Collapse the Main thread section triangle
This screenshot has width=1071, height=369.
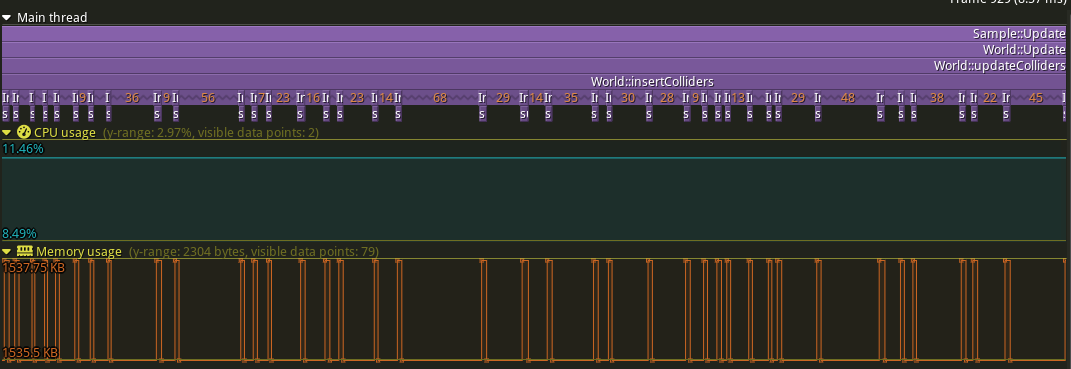7,18
